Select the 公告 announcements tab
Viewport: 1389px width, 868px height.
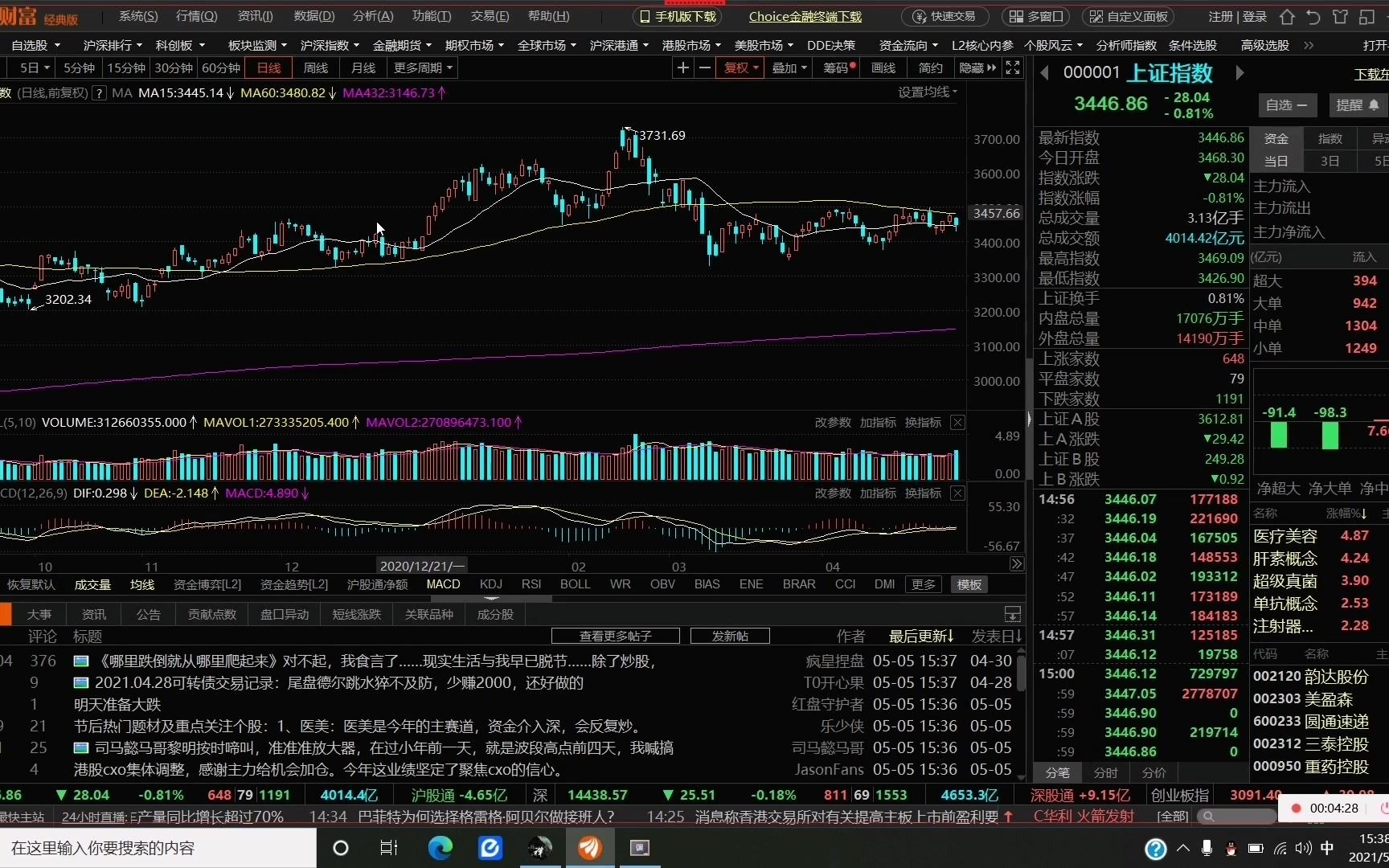(149, 615)
